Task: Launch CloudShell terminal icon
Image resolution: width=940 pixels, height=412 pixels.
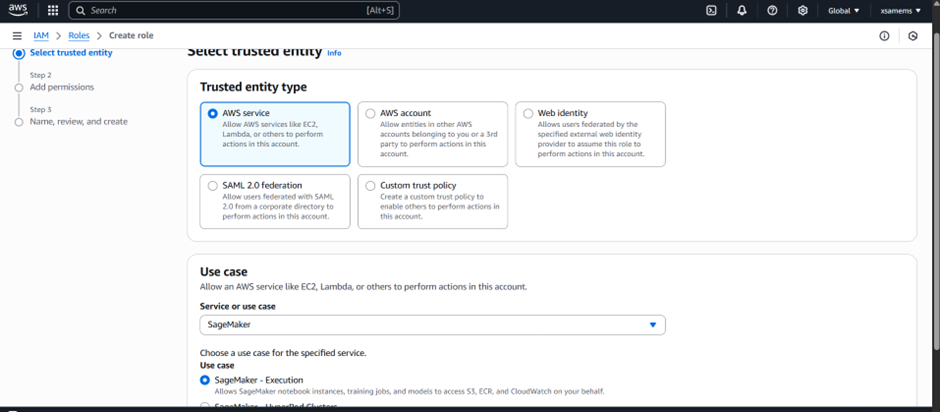Action: click(712, 10)
